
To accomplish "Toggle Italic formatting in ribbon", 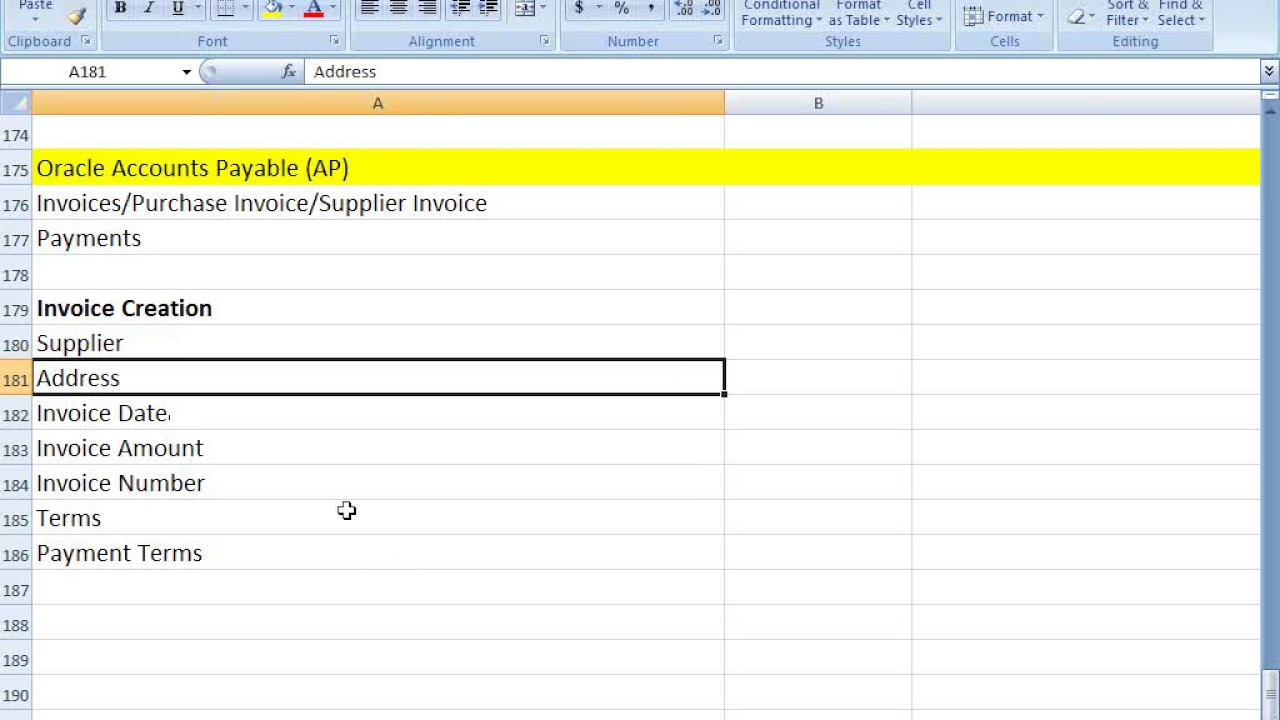I will (x=149, y=9).
